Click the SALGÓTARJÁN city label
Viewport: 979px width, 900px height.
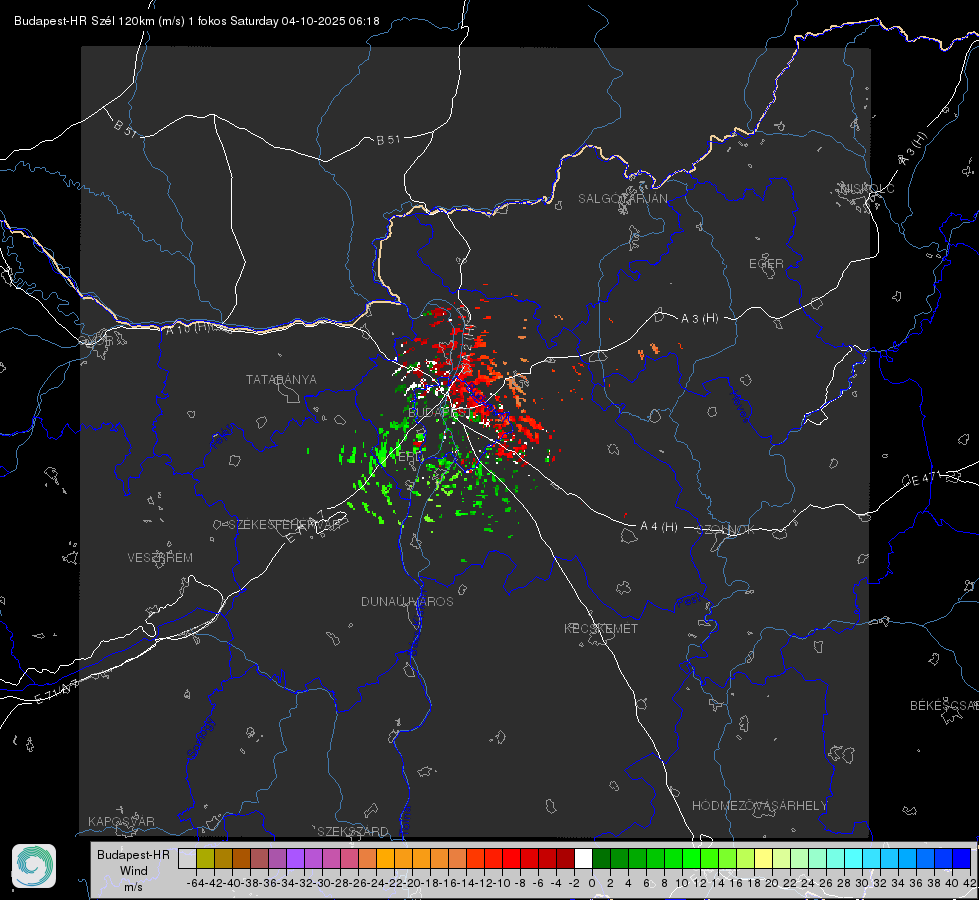(622, 199)
